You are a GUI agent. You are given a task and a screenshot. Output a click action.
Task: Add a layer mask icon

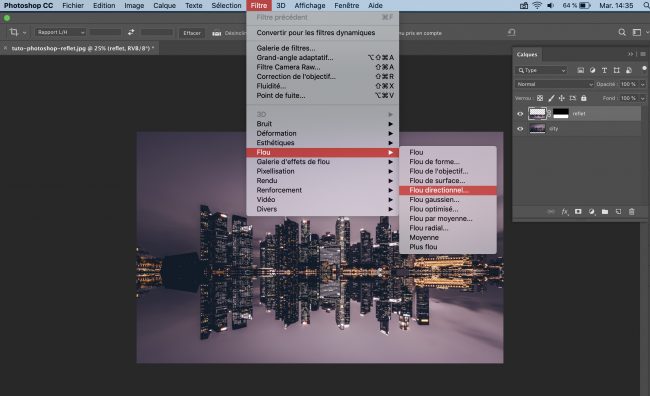578,212
